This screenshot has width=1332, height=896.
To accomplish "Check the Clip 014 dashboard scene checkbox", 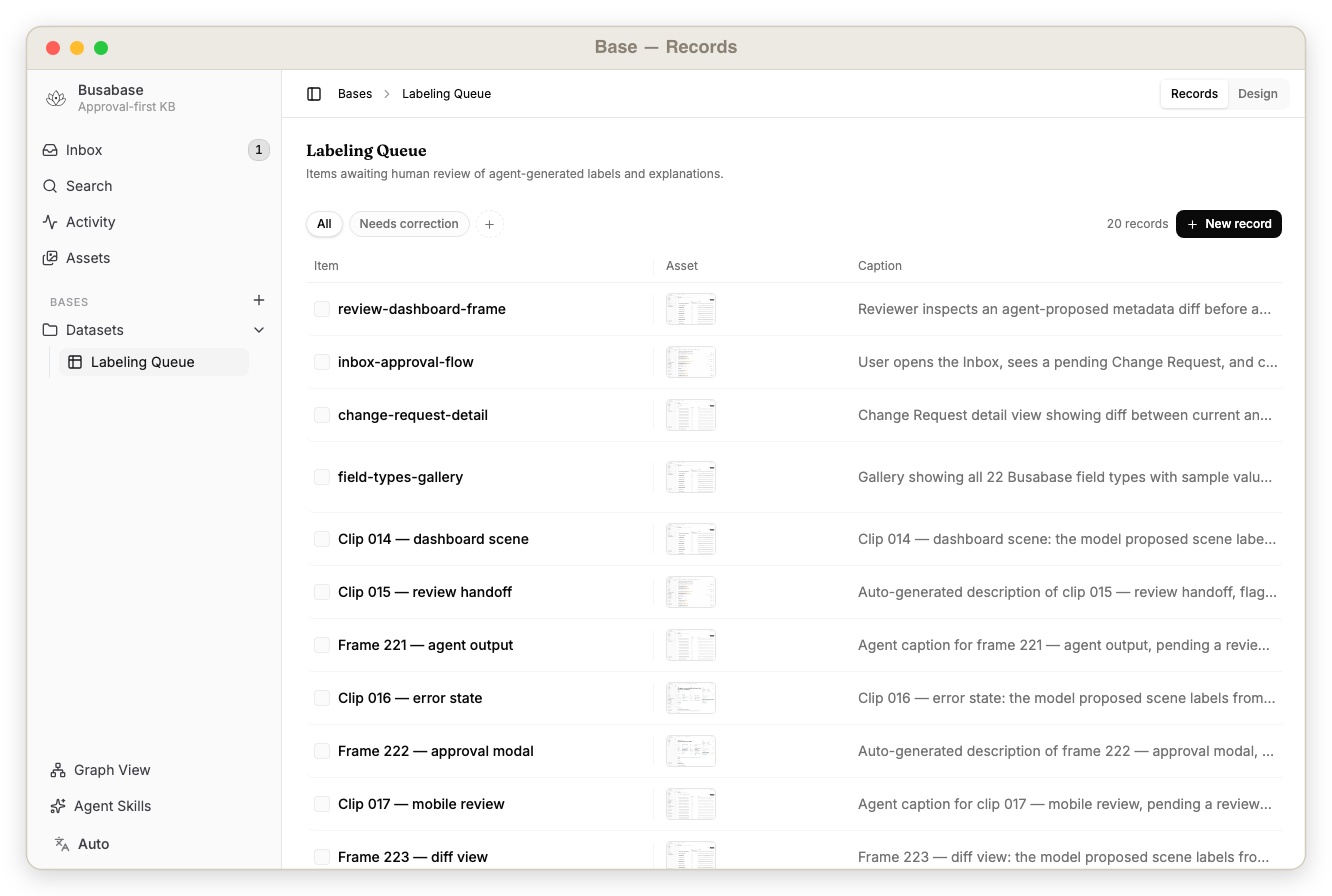I will pyautogui.click(x=322, y=539).
